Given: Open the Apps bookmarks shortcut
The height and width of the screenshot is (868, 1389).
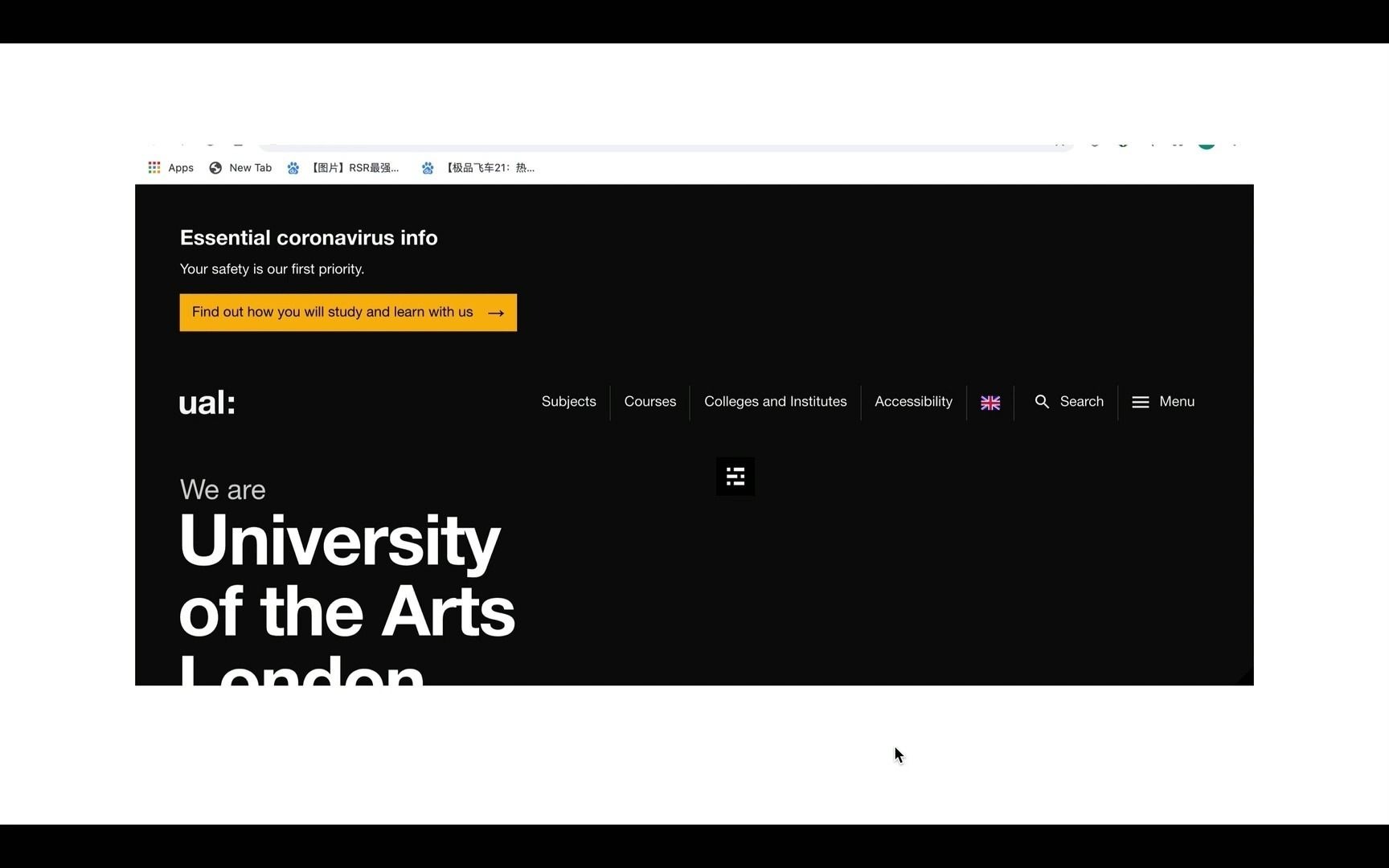Looking at the screenshot, I should tap(170, 168).
